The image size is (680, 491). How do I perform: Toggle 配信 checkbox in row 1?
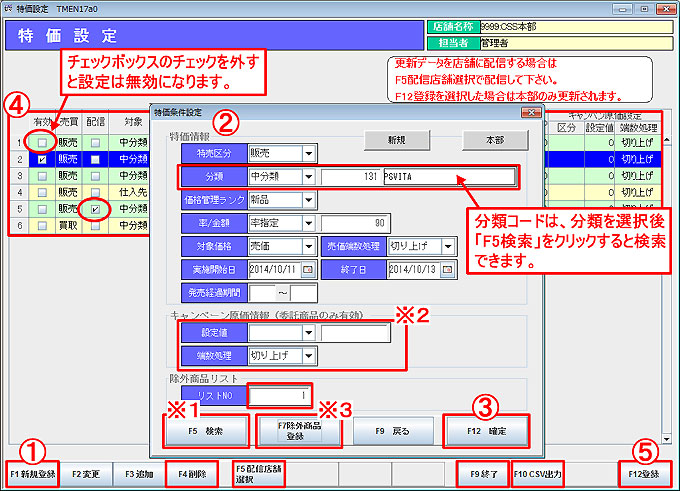tap(95, 142)
